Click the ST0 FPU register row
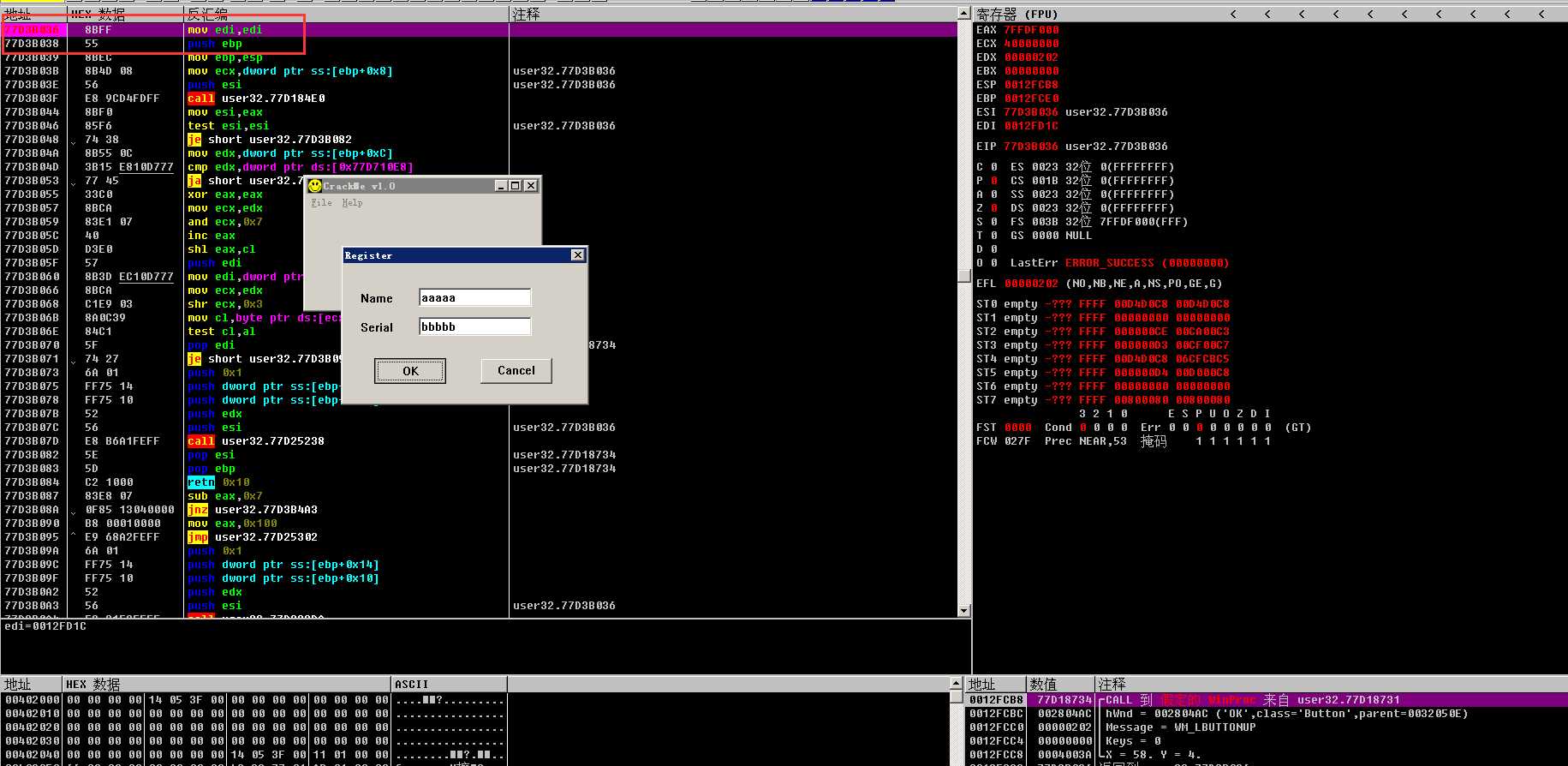This screenshot has height=766, width=1568. [1103, 304]
